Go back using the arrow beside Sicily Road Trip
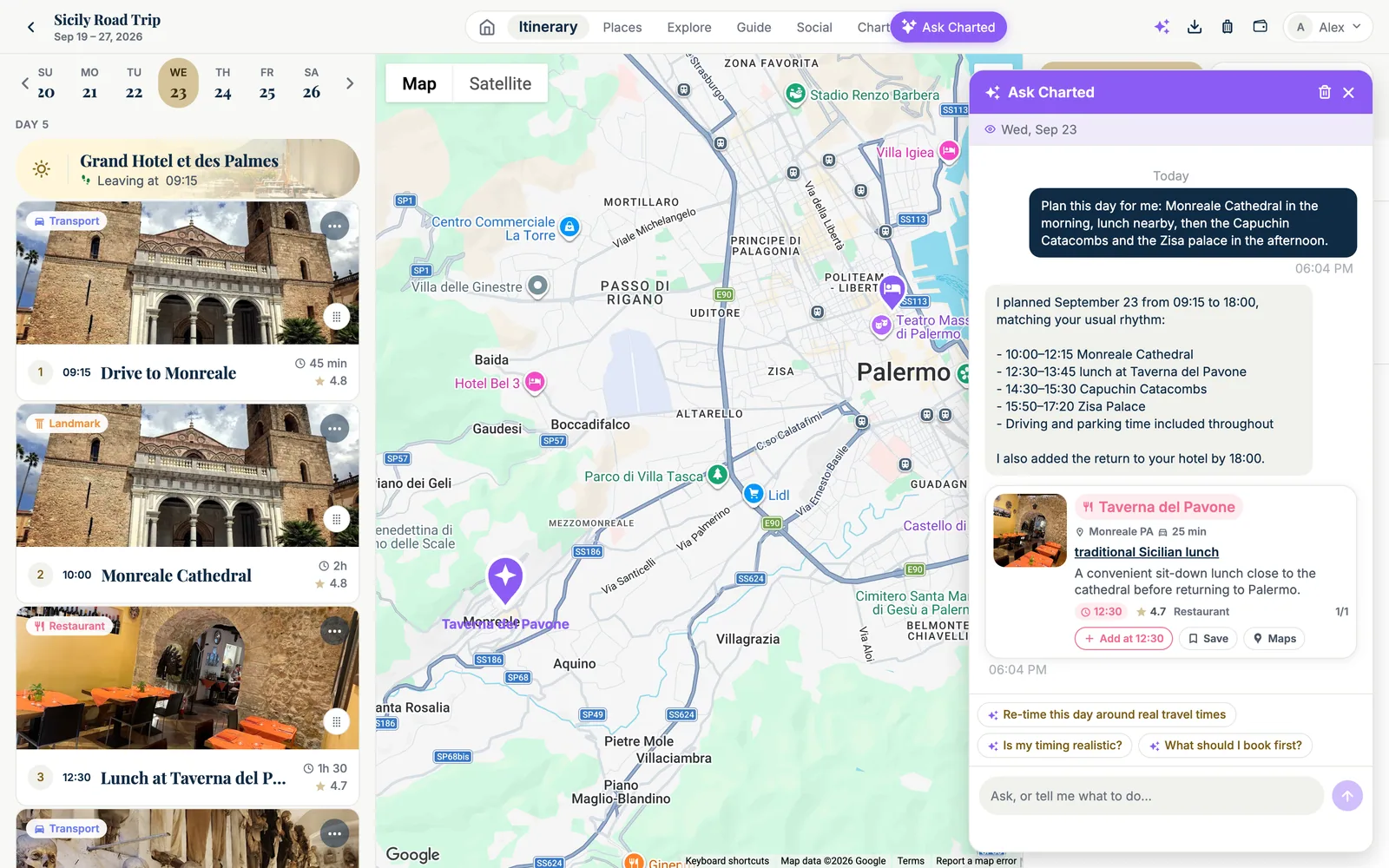 (31, 27)
